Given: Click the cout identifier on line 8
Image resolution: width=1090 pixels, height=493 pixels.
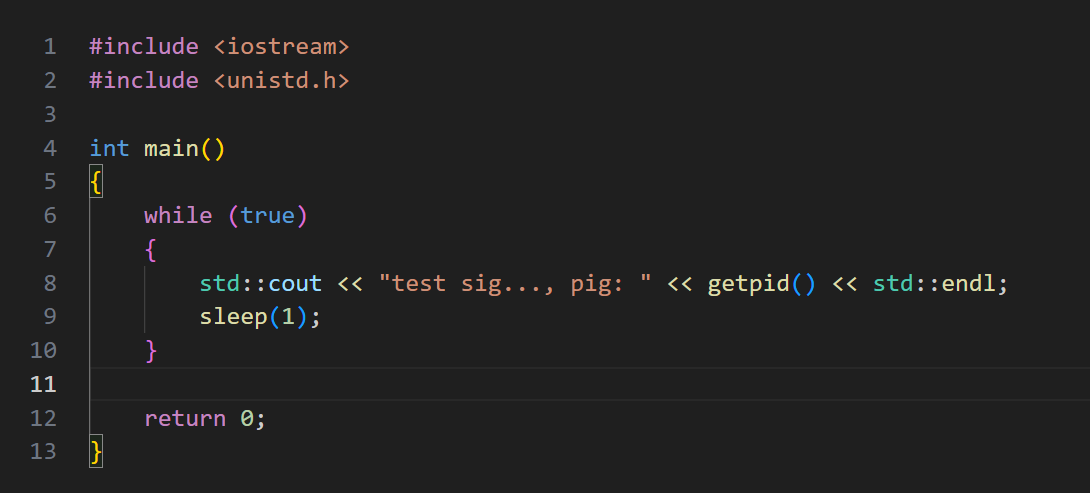Looking at the screenshot, I should [x=295, y=284].
